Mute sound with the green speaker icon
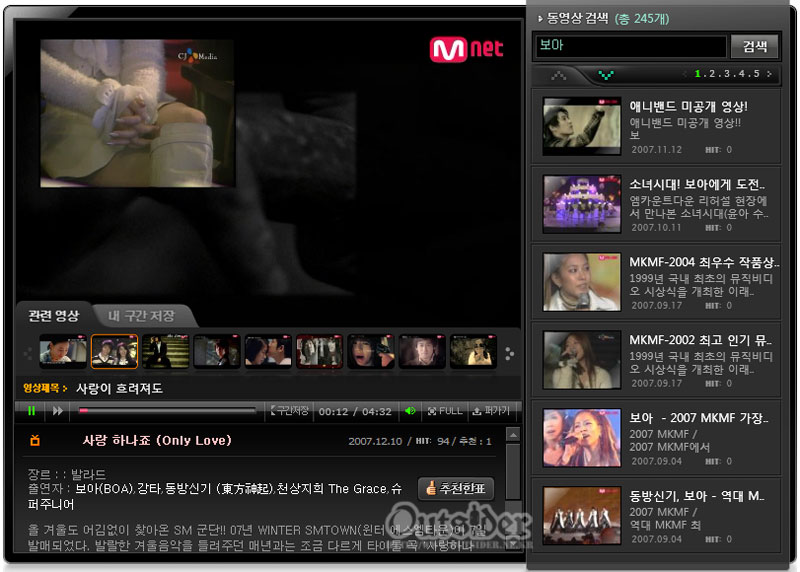The width and height of the screenshot is (800, 572). pos(410,411)
